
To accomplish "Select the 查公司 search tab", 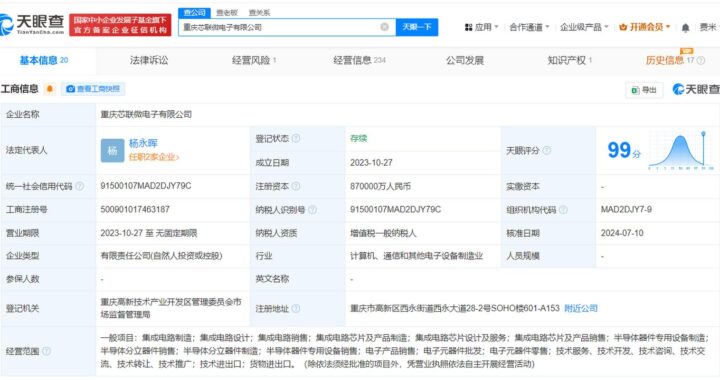I will click(195, 13).
